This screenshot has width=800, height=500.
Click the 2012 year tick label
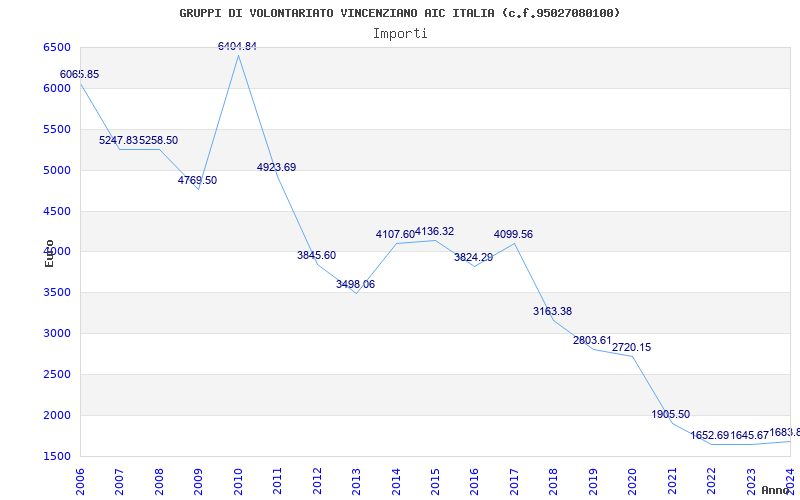[x=317, y=482]
